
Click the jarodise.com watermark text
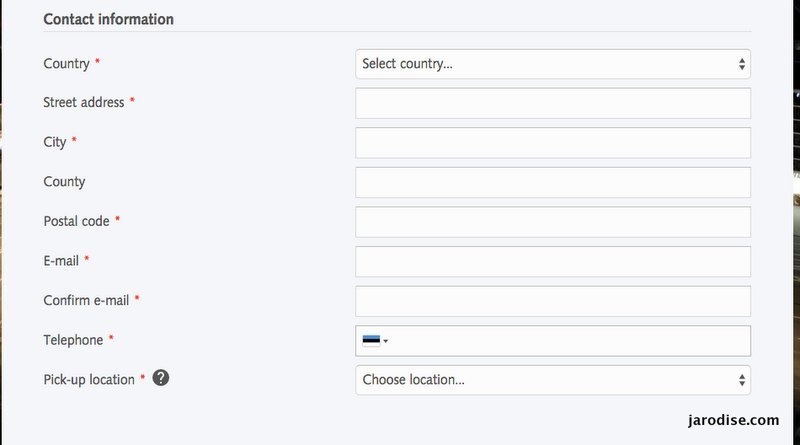[x=733, y=420]
